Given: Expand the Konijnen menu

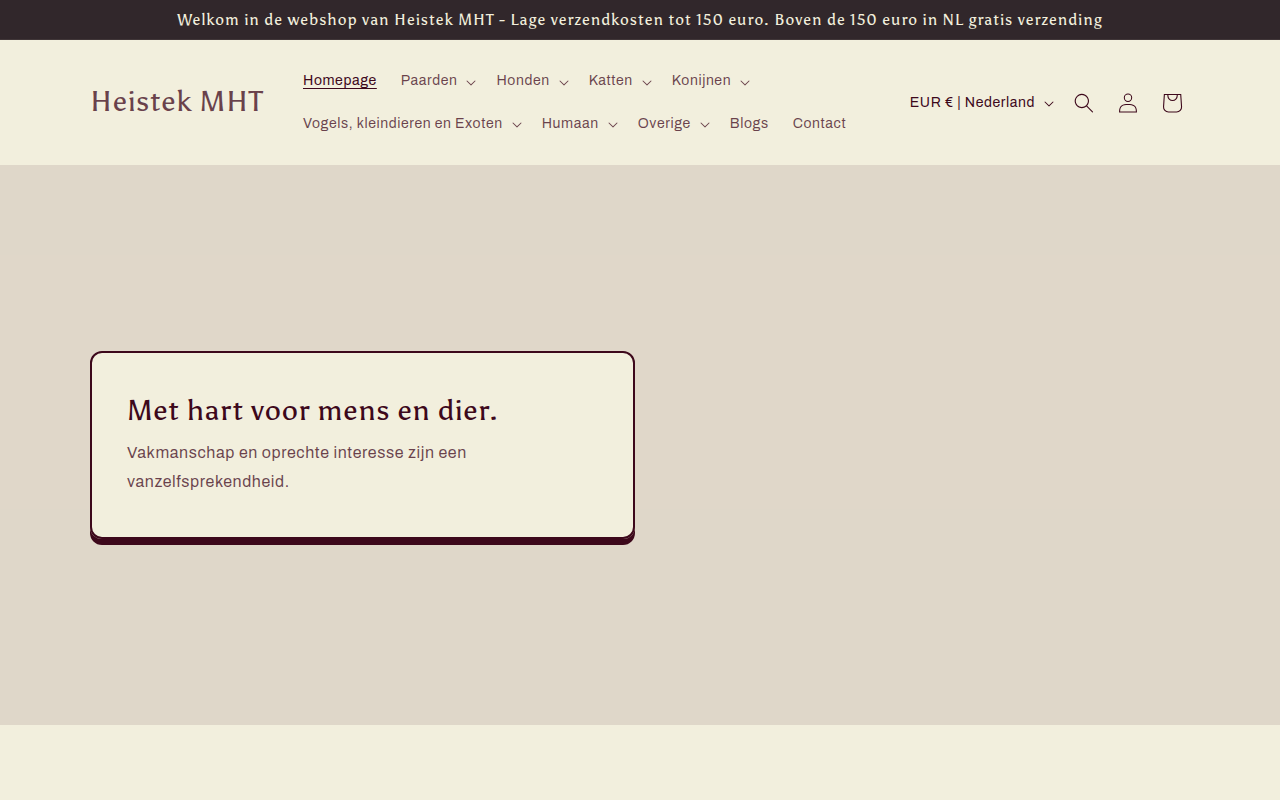Looking at the screenshot, I should pos(711,81).
